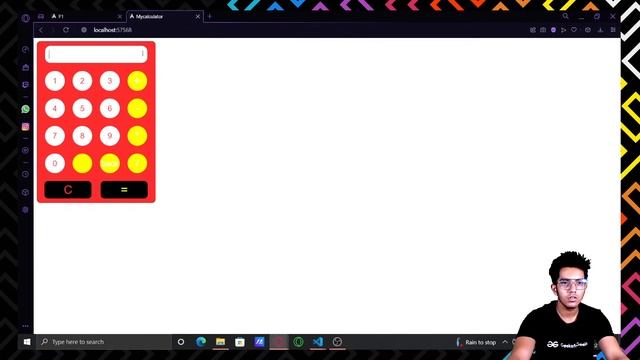Open the Twitch sidebar panel

point(25,84)
